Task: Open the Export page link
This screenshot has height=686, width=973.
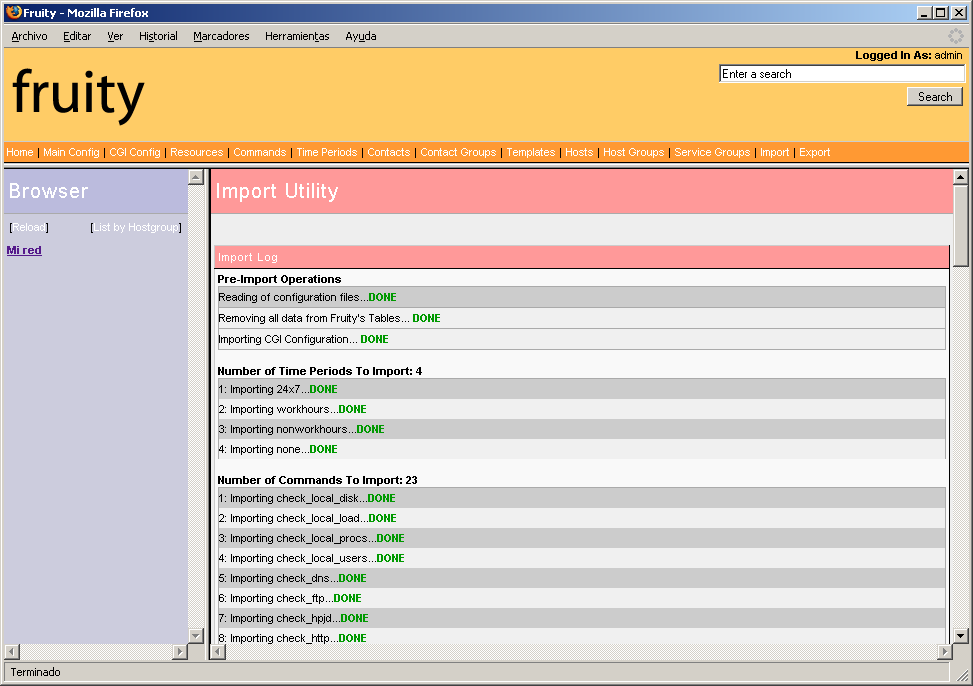Action: point(814,152)
